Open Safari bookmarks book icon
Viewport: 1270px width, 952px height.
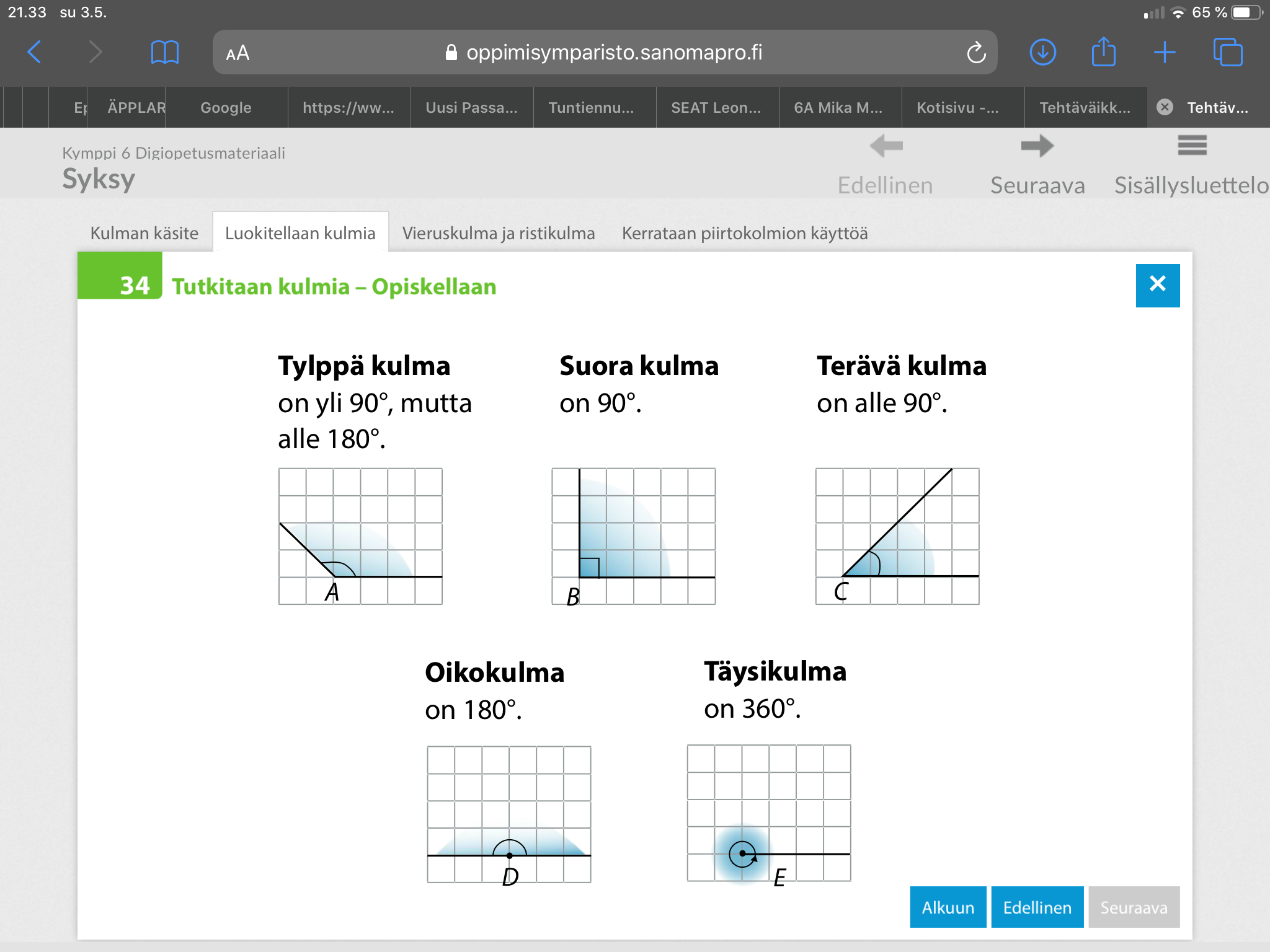pos(164,52)
